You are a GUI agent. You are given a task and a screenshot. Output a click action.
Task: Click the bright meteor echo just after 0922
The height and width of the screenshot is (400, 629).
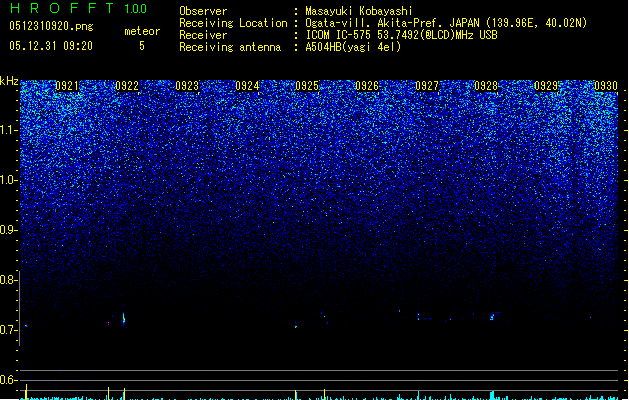(x=124, y=319)
